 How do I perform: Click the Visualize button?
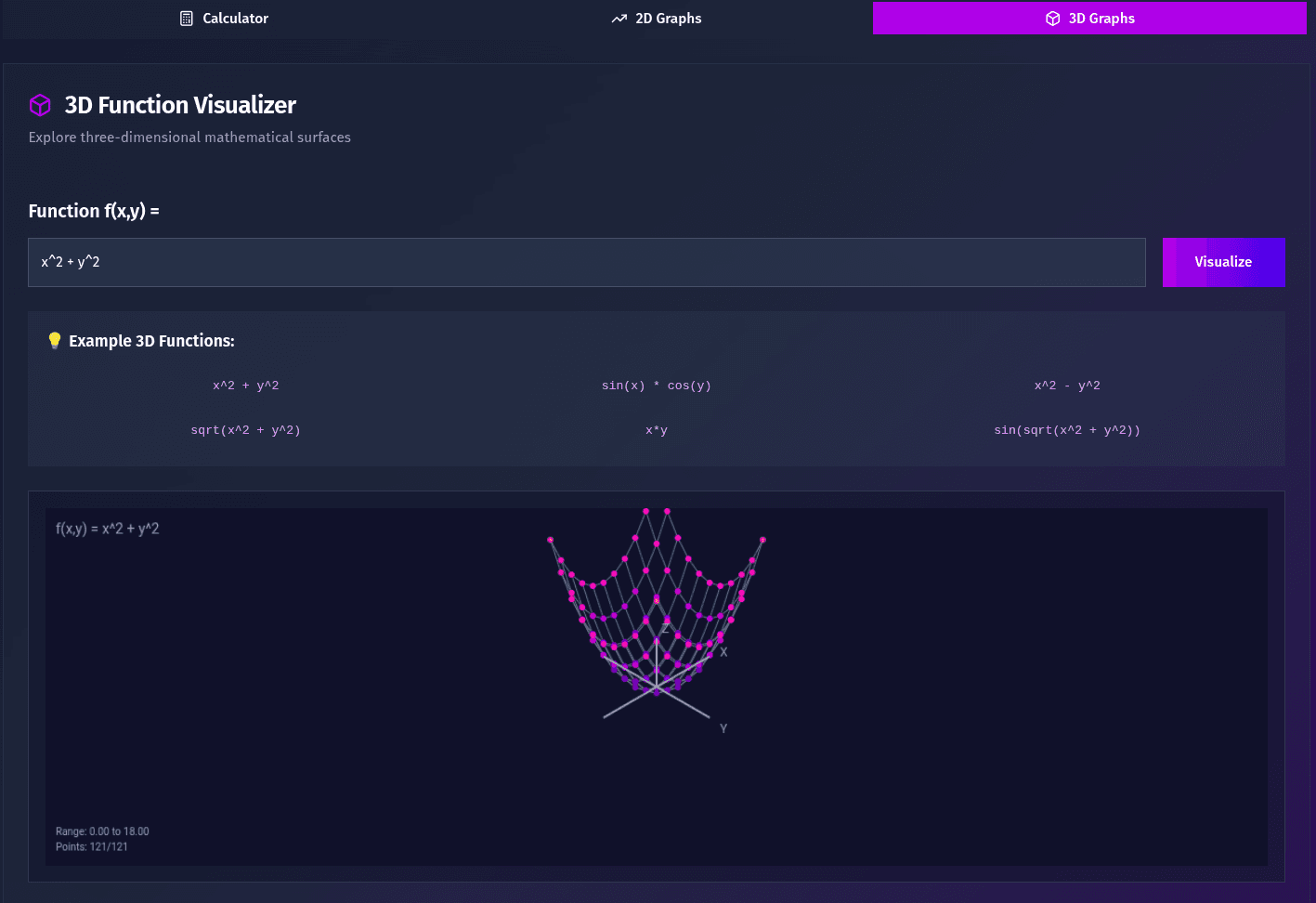[x=1223, y=262]
